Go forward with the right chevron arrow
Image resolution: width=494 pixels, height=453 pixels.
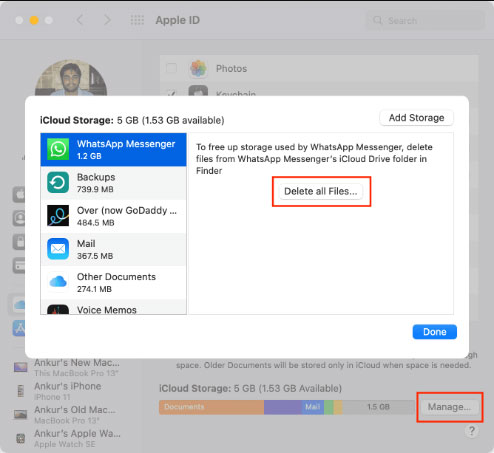click(107, 20)
